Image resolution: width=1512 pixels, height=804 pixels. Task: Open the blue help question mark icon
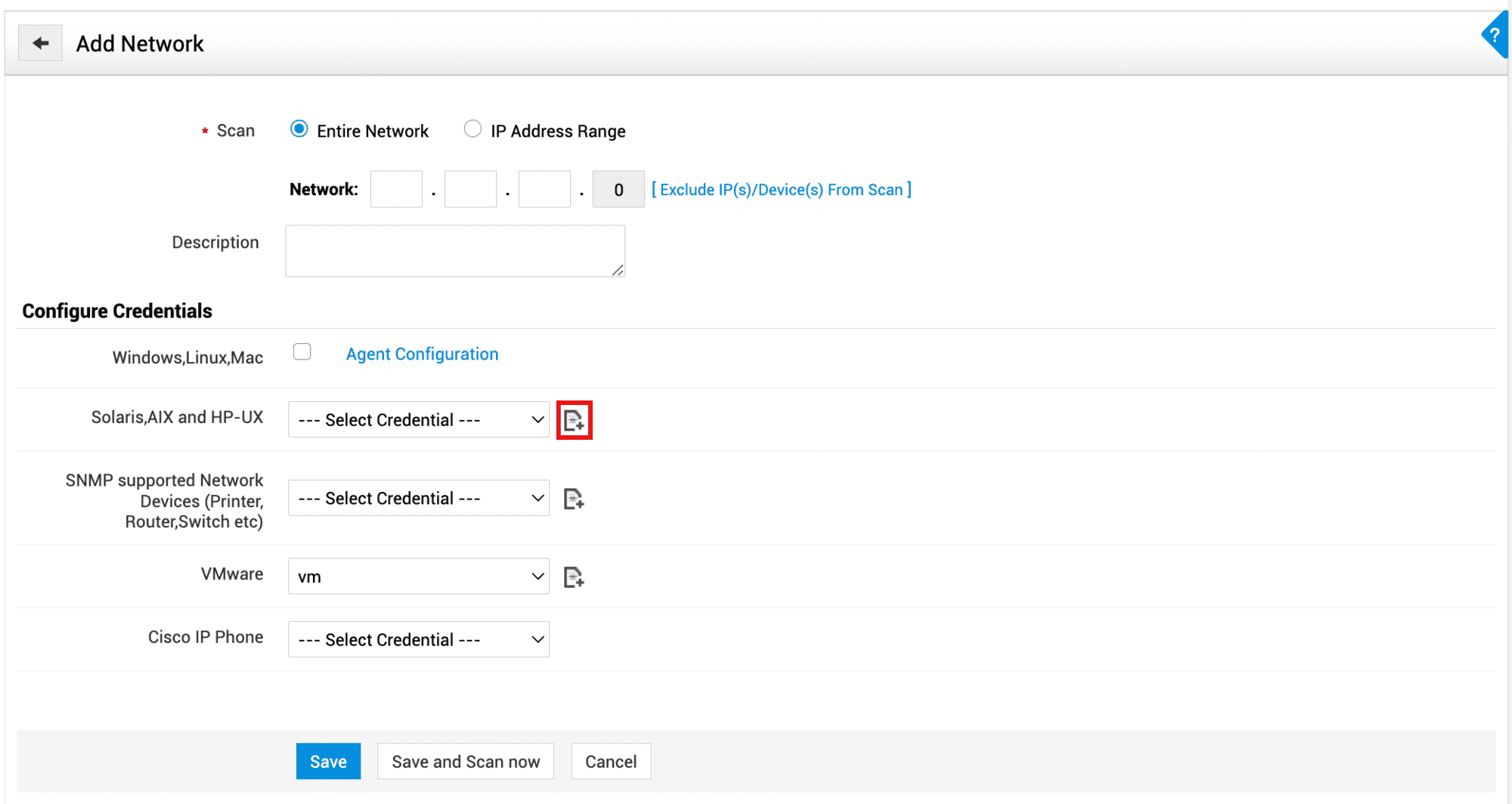(x=1495, y=35)
